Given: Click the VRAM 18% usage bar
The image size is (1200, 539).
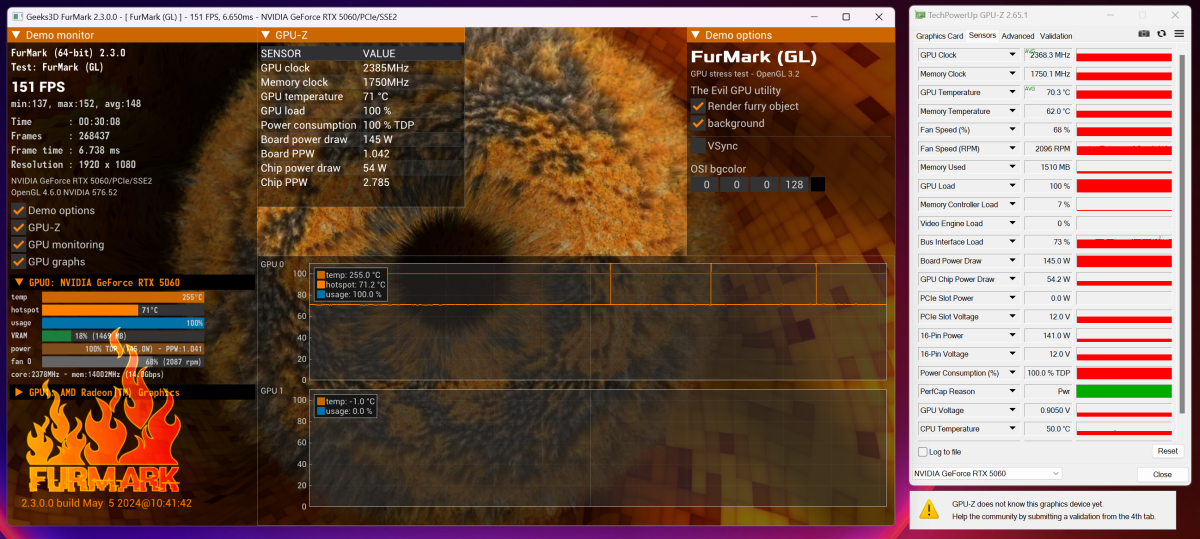Looking at the screenshot, I should pos(123,336).
